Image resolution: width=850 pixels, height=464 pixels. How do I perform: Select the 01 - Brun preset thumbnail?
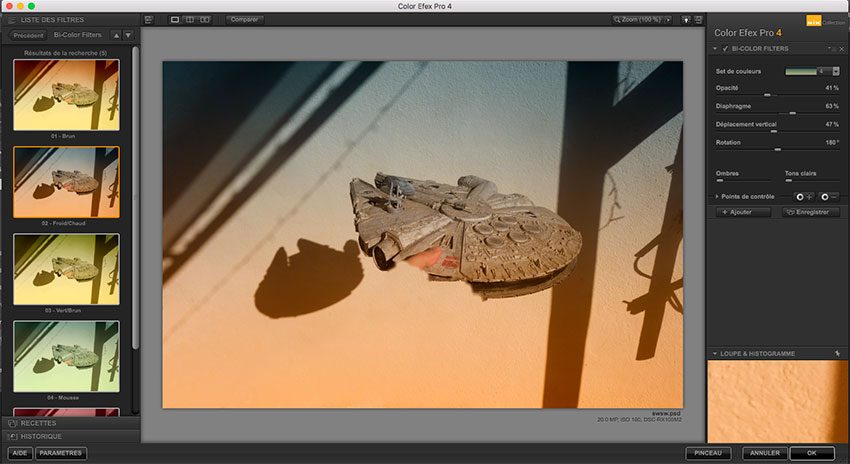click(x=66, y=95)
